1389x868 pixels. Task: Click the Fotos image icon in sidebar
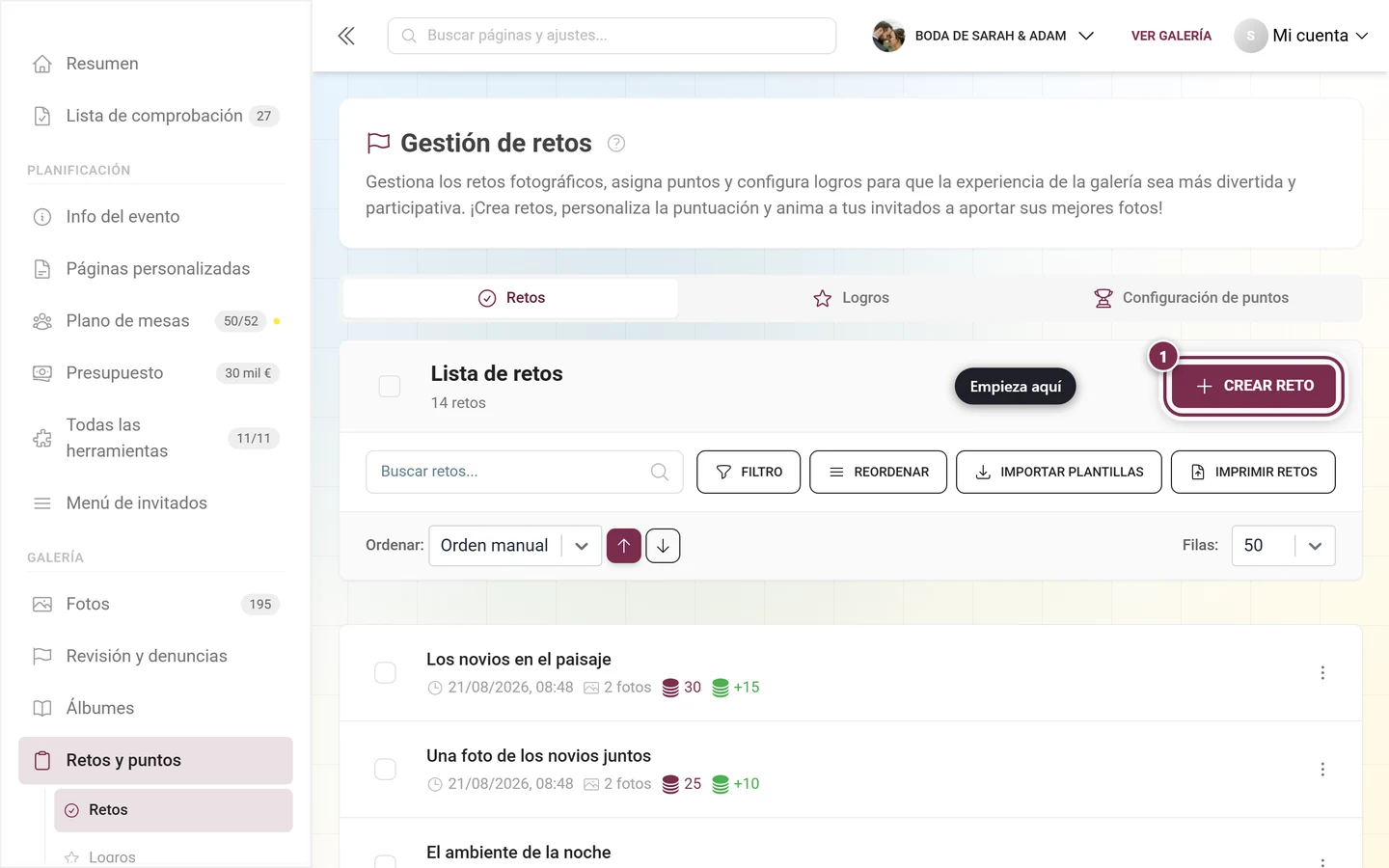(x=42, y=605)
